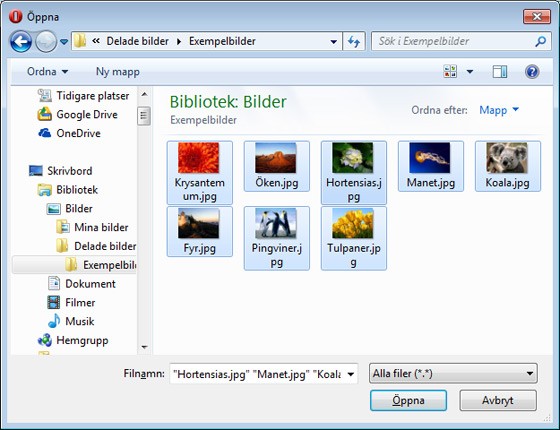Select Bibliotek in the tree
Image resolution: width=560 pixels, height=430 pixels.
coord(68,190)
